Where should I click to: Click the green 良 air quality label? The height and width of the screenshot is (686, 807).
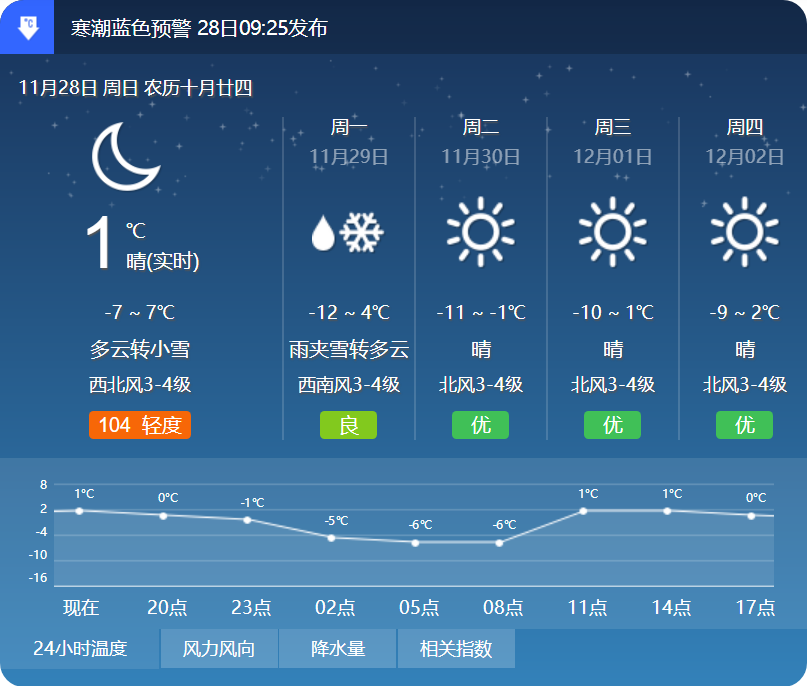(348, 425)
